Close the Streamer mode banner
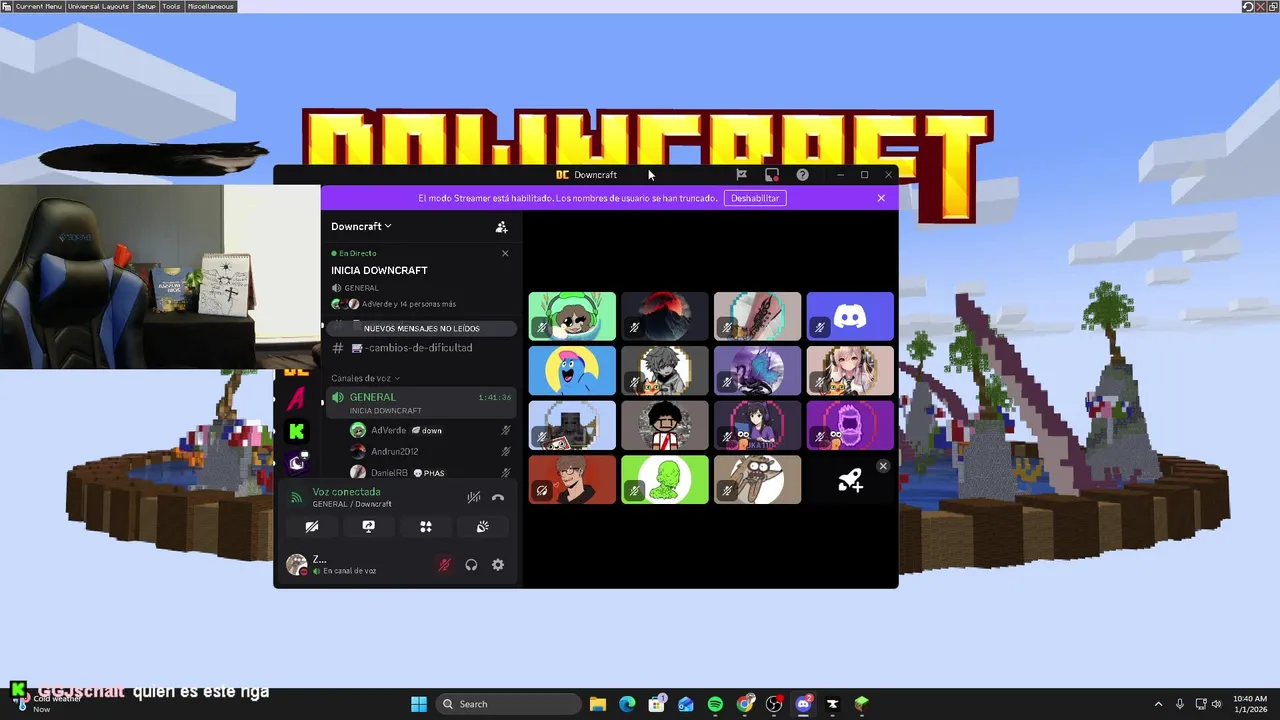 click(881, 198)
